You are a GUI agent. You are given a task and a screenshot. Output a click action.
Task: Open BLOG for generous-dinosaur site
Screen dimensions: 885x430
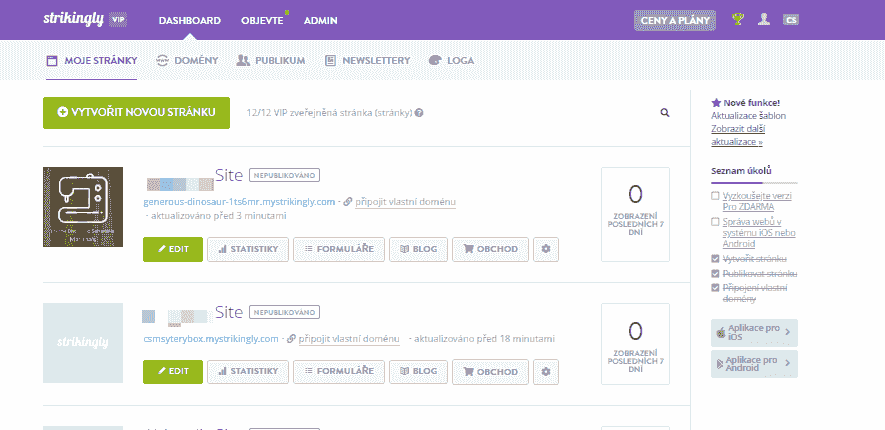coord(418,249)
